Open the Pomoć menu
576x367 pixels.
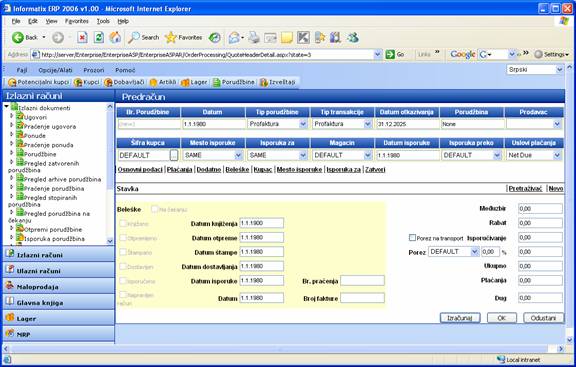125,70
